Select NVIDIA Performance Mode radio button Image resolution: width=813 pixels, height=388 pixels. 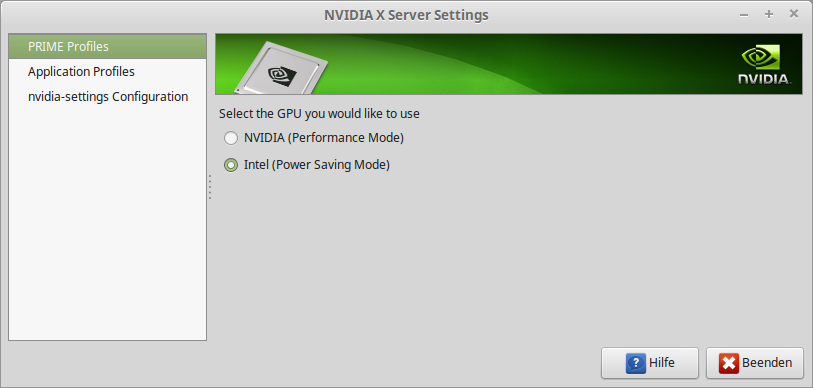[x=231, y=138]
